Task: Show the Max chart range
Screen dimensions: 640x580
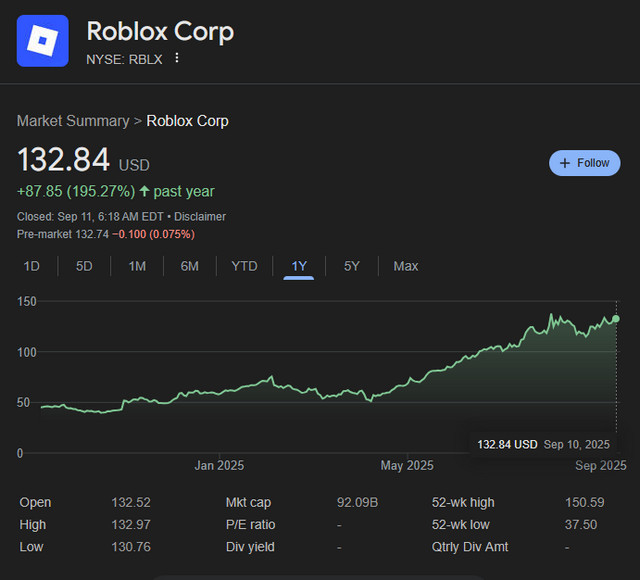Action: coord(406,266)
